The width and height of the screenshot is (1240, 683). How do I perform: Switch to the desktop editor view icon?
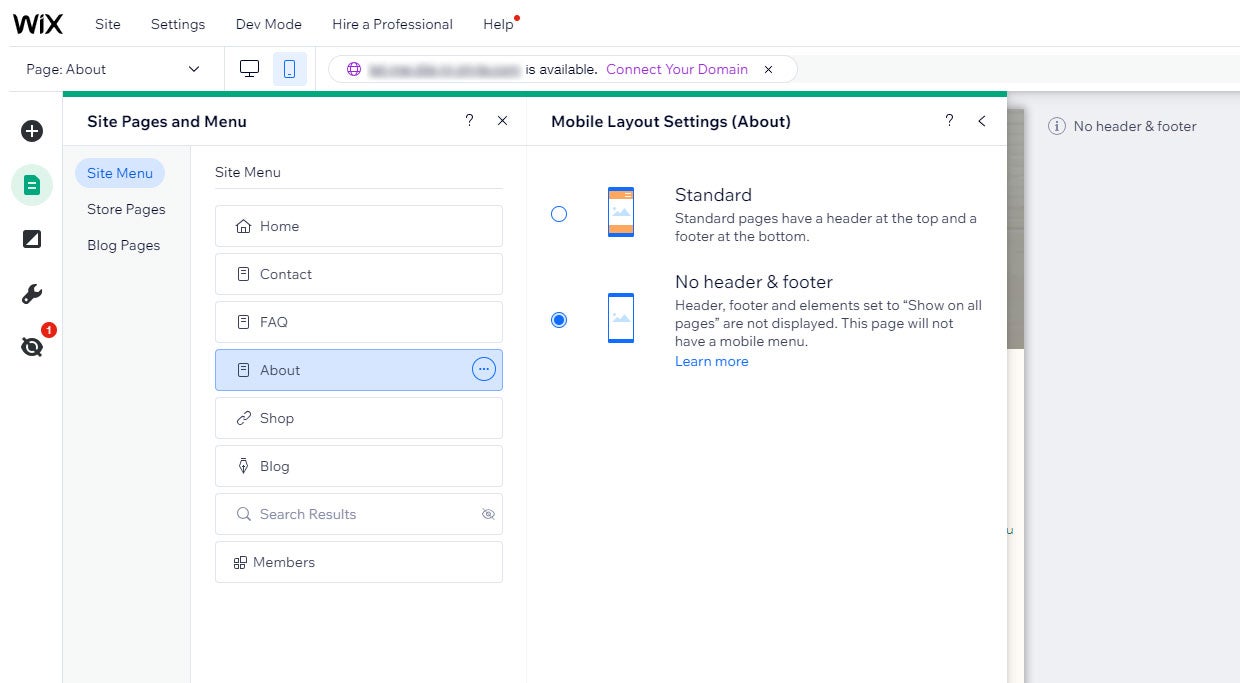[x=250, y=69]
